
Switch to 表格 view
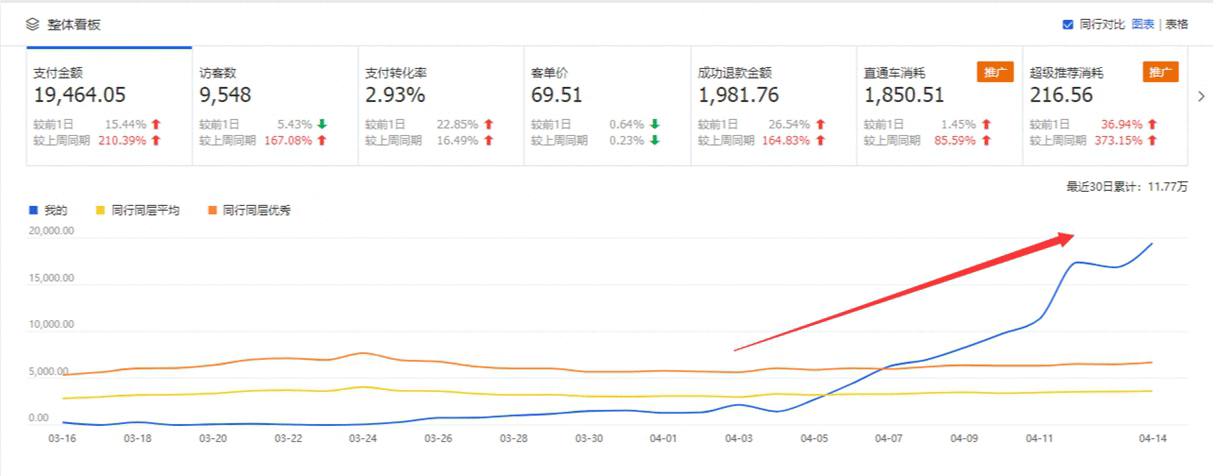click(1177, 24)
